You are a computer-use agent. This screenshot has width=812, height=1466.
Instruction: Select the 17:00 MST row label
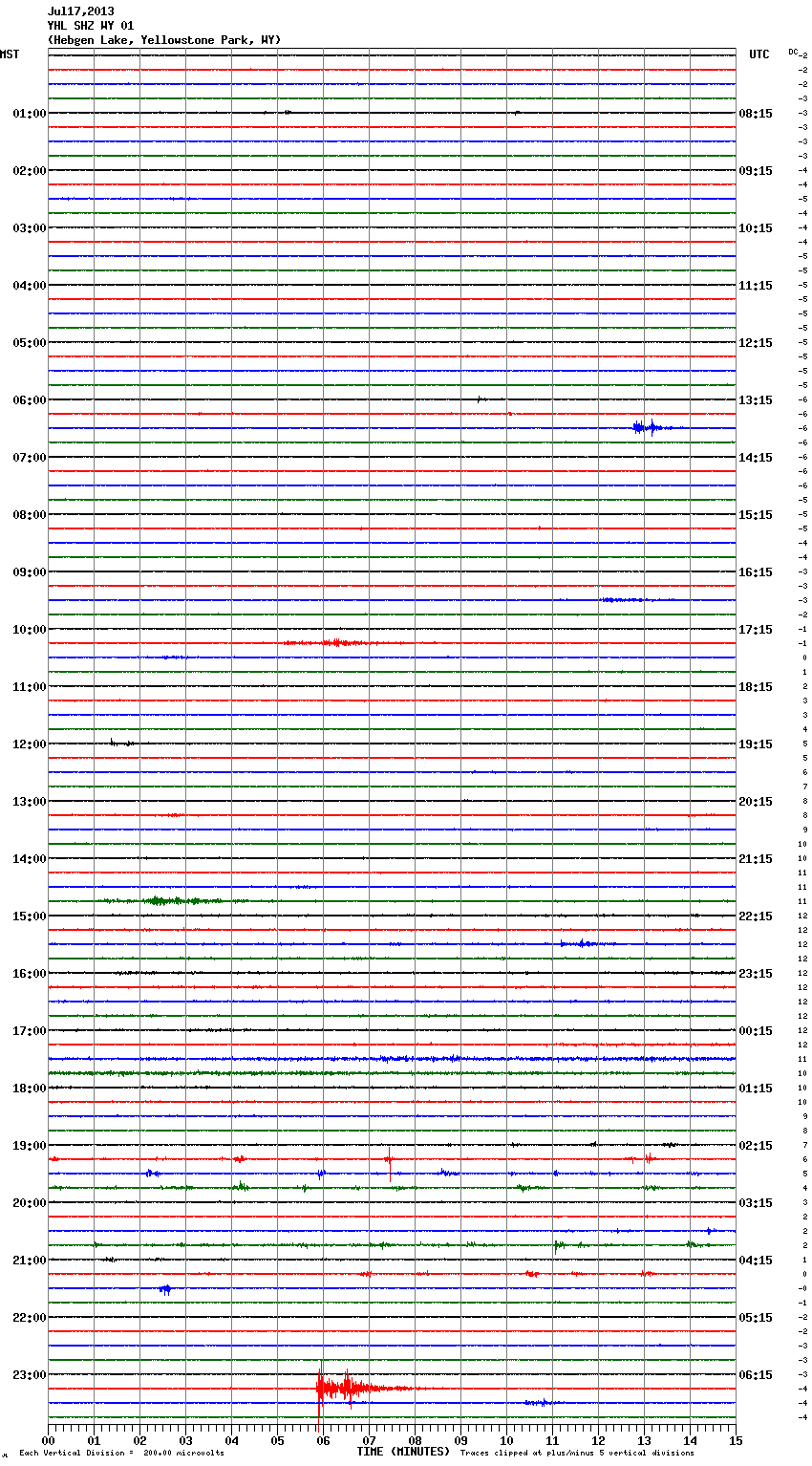[x=30, y=1031]
